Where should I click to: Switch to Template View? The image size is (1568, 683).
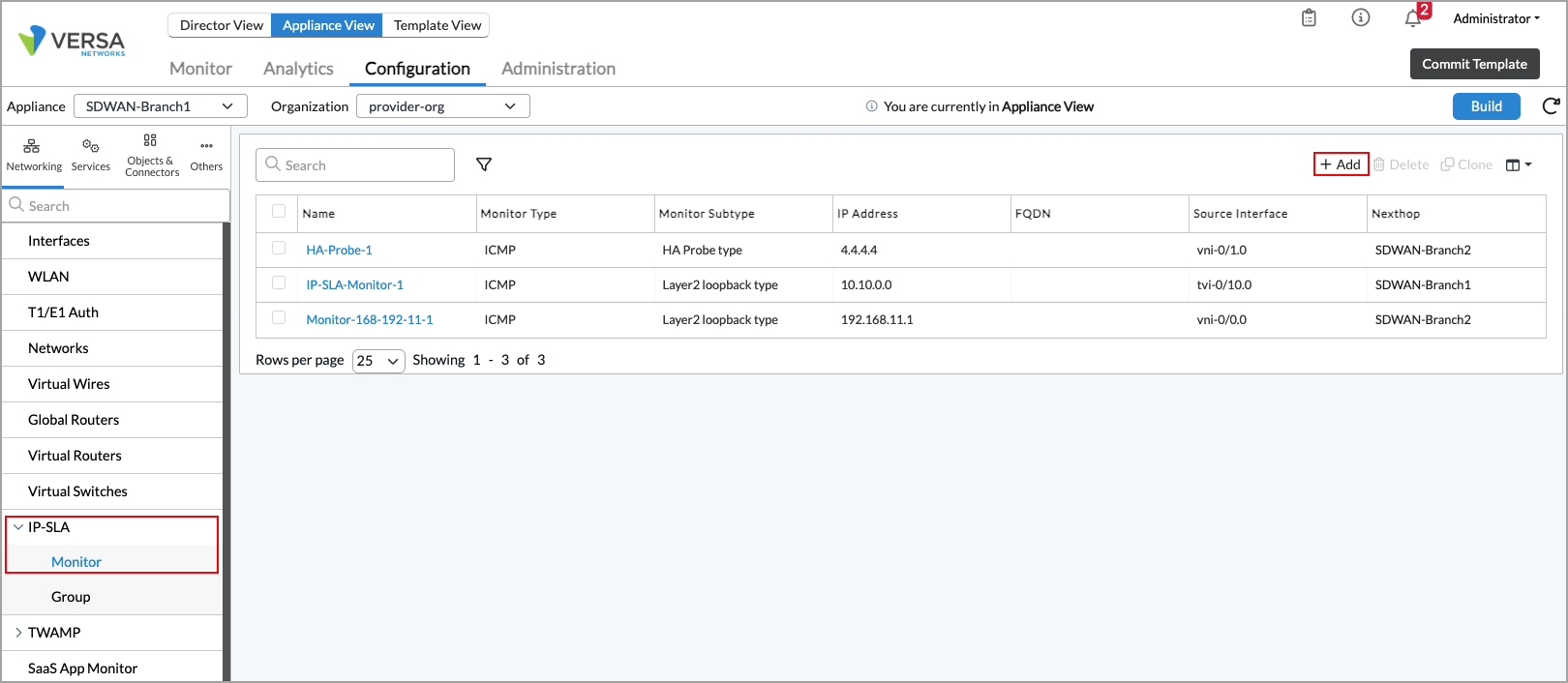pyautogui.click(x=437, y=25)
